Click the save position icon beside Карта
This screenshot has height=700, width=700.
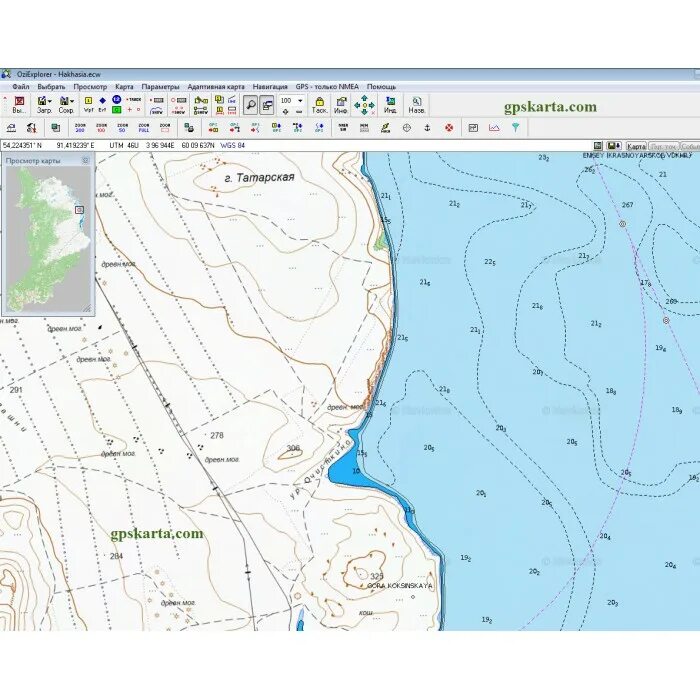pyautogui.click(x=614, y=146)
